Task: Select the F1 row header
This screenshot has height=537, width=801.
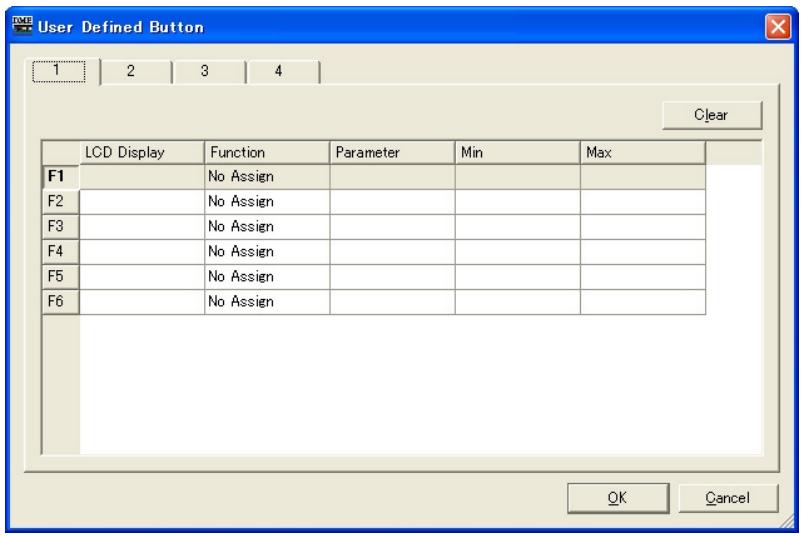Action: [x=60, y=177]
